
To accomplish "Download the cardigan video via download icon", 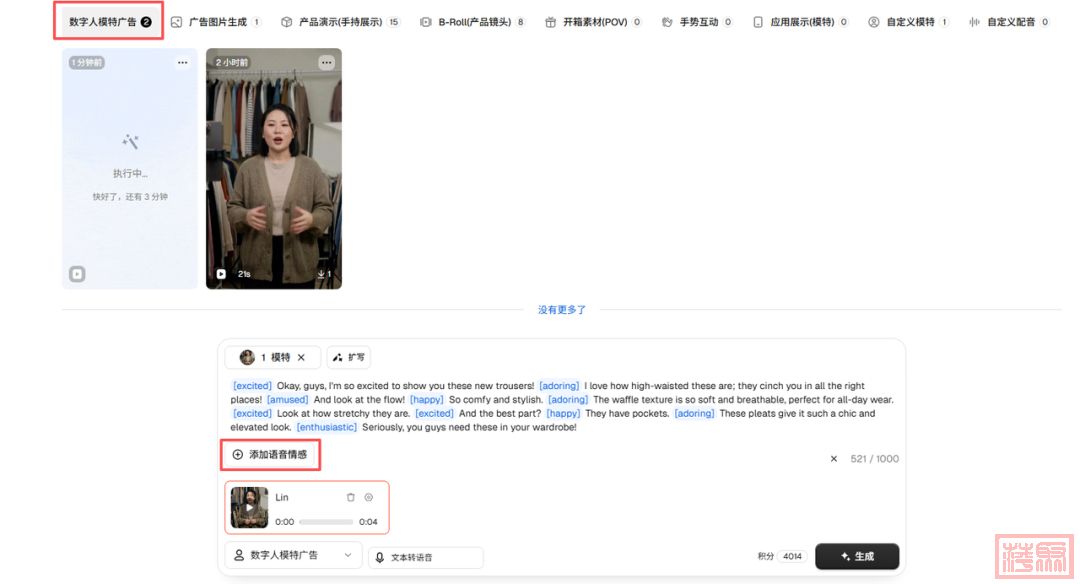I will (322, 274).
